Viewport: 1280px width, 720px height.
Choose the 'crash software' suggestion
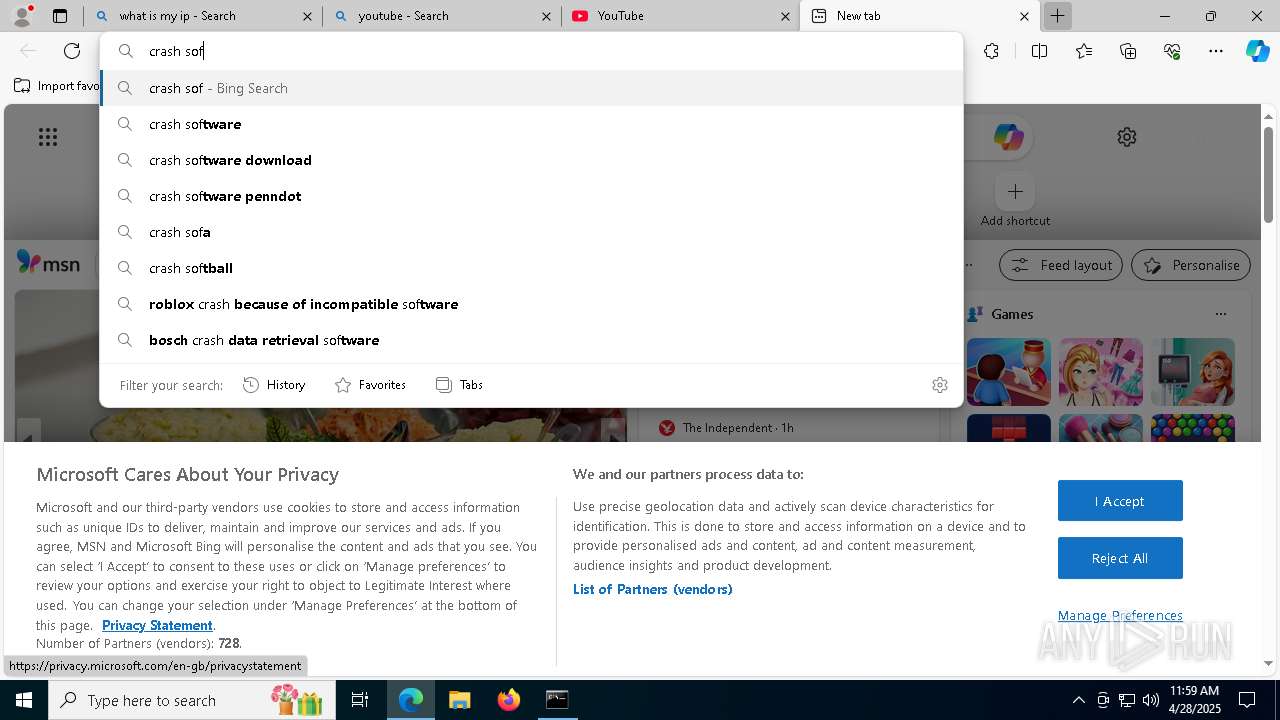pos(532,124)
